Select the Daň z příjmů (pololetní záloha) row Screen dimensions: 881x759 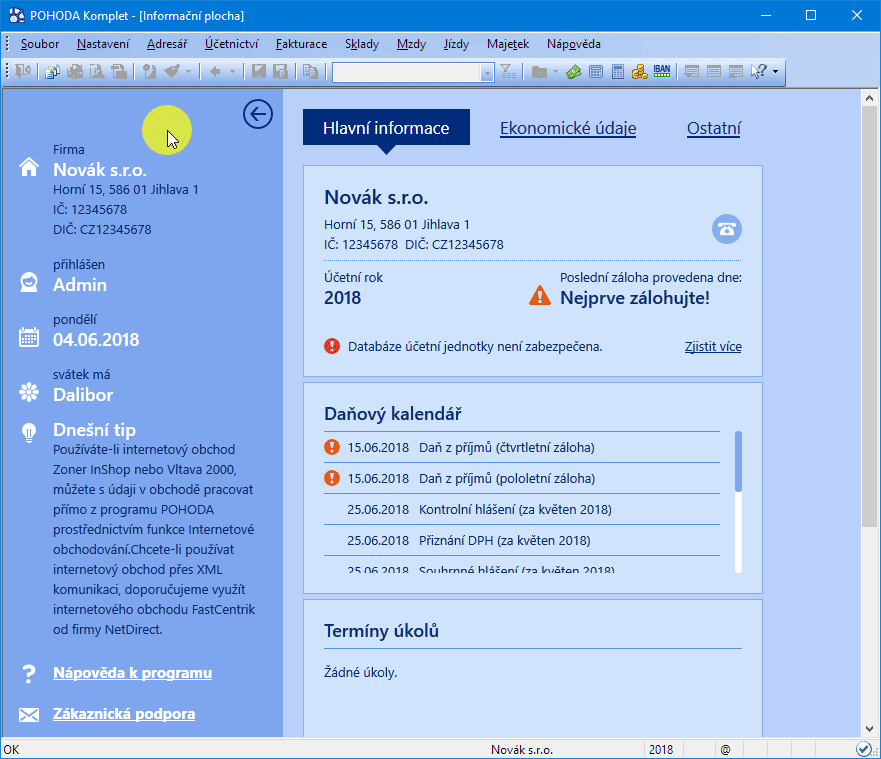coord(522,478)
